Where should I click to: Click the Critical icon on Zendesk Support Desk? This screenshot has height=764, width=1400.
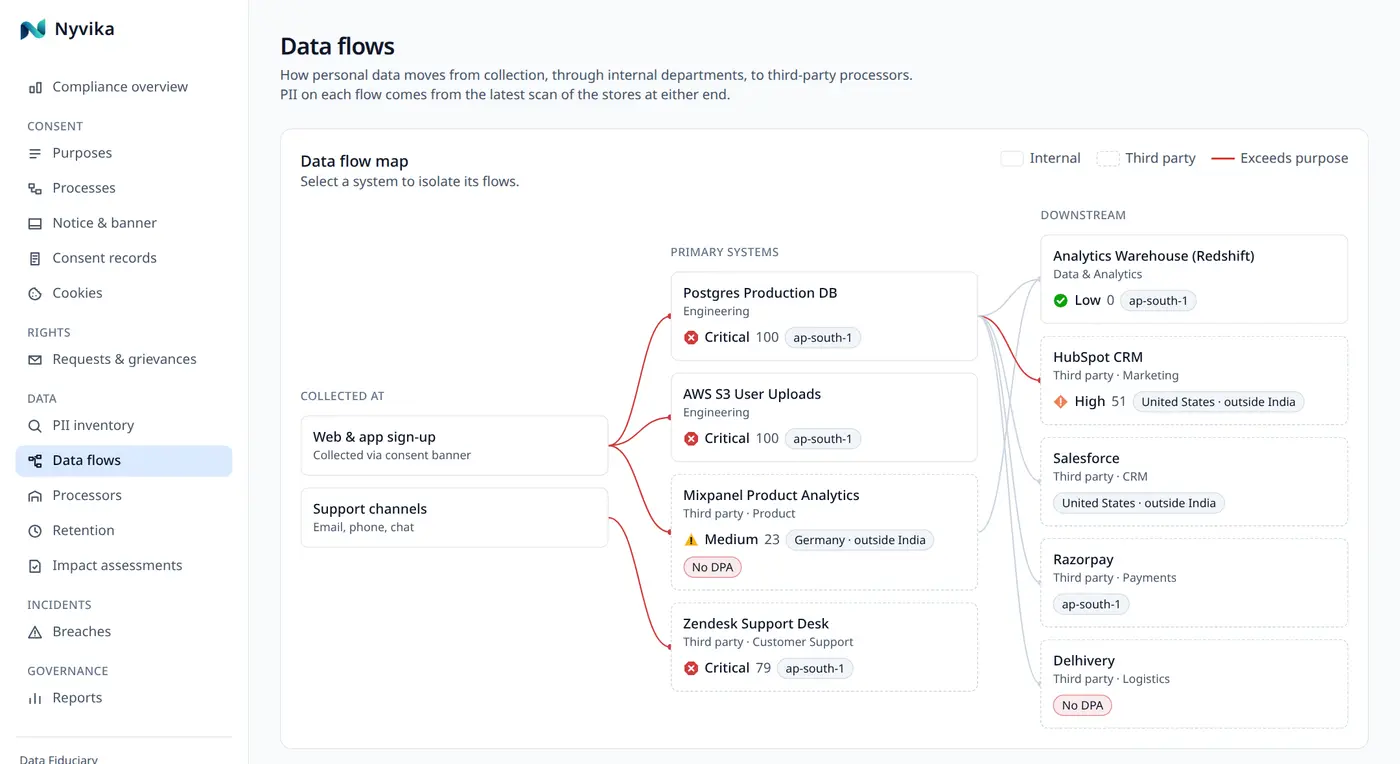[691, 668]
